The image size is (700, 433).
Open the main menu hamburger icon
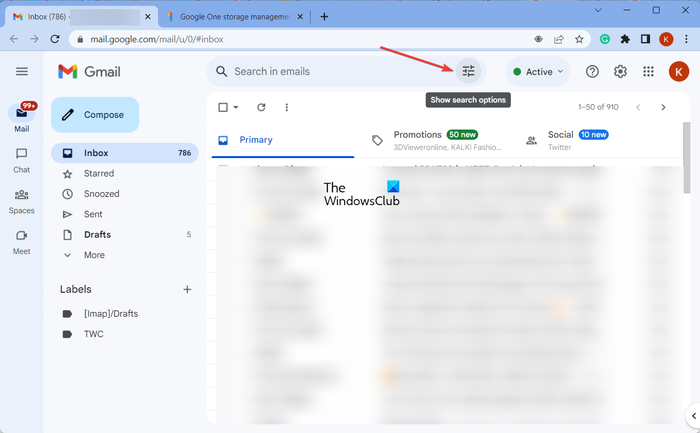22,71
